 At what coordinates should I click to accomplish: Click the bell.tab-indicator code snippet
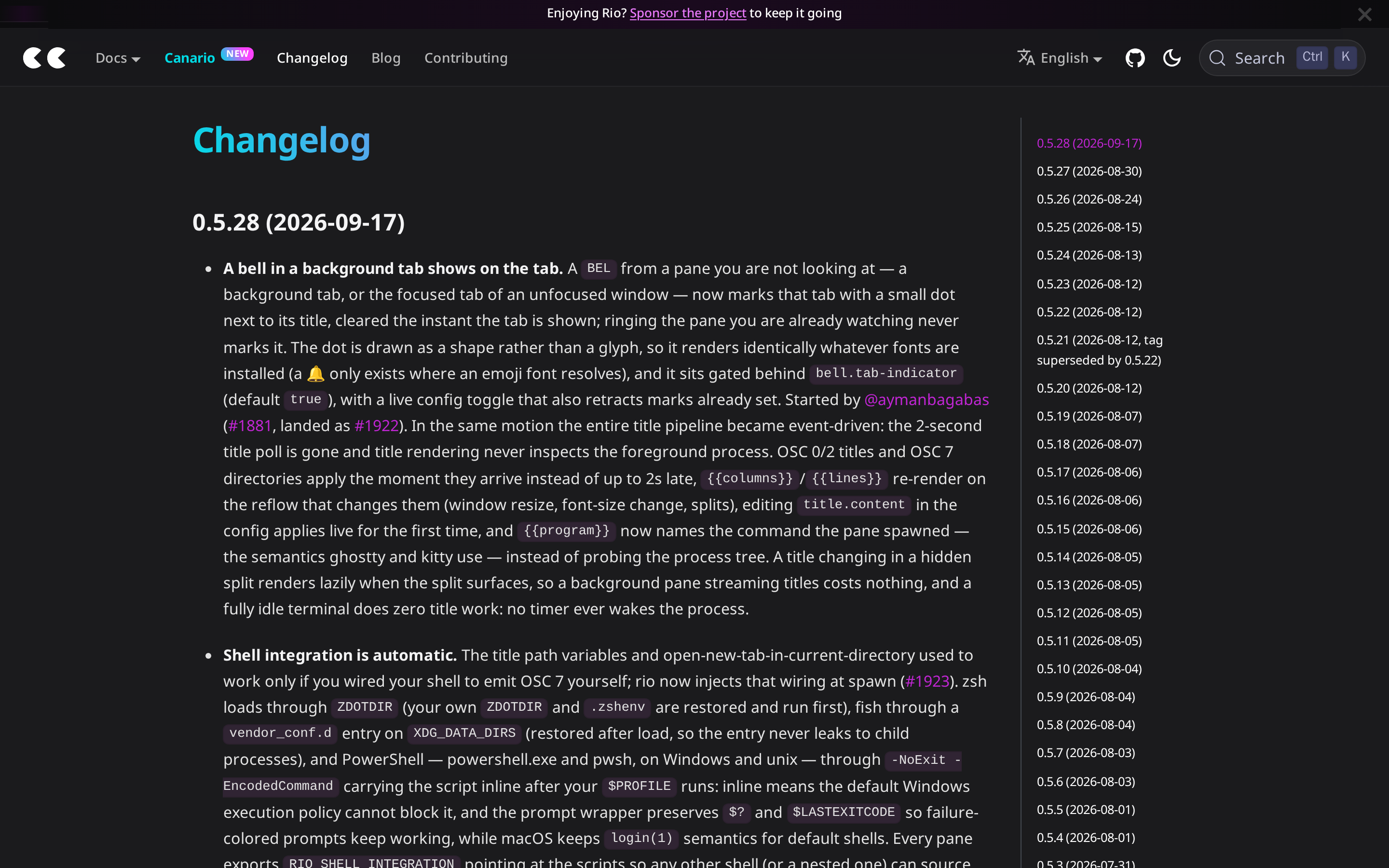click(x=885, y=373)
